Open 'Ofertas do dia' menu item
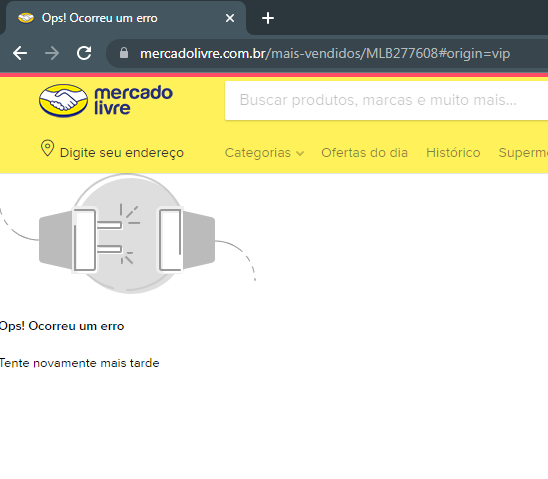Image resolution: width=548 pixels, height=479 pixels. pos(365,153)
